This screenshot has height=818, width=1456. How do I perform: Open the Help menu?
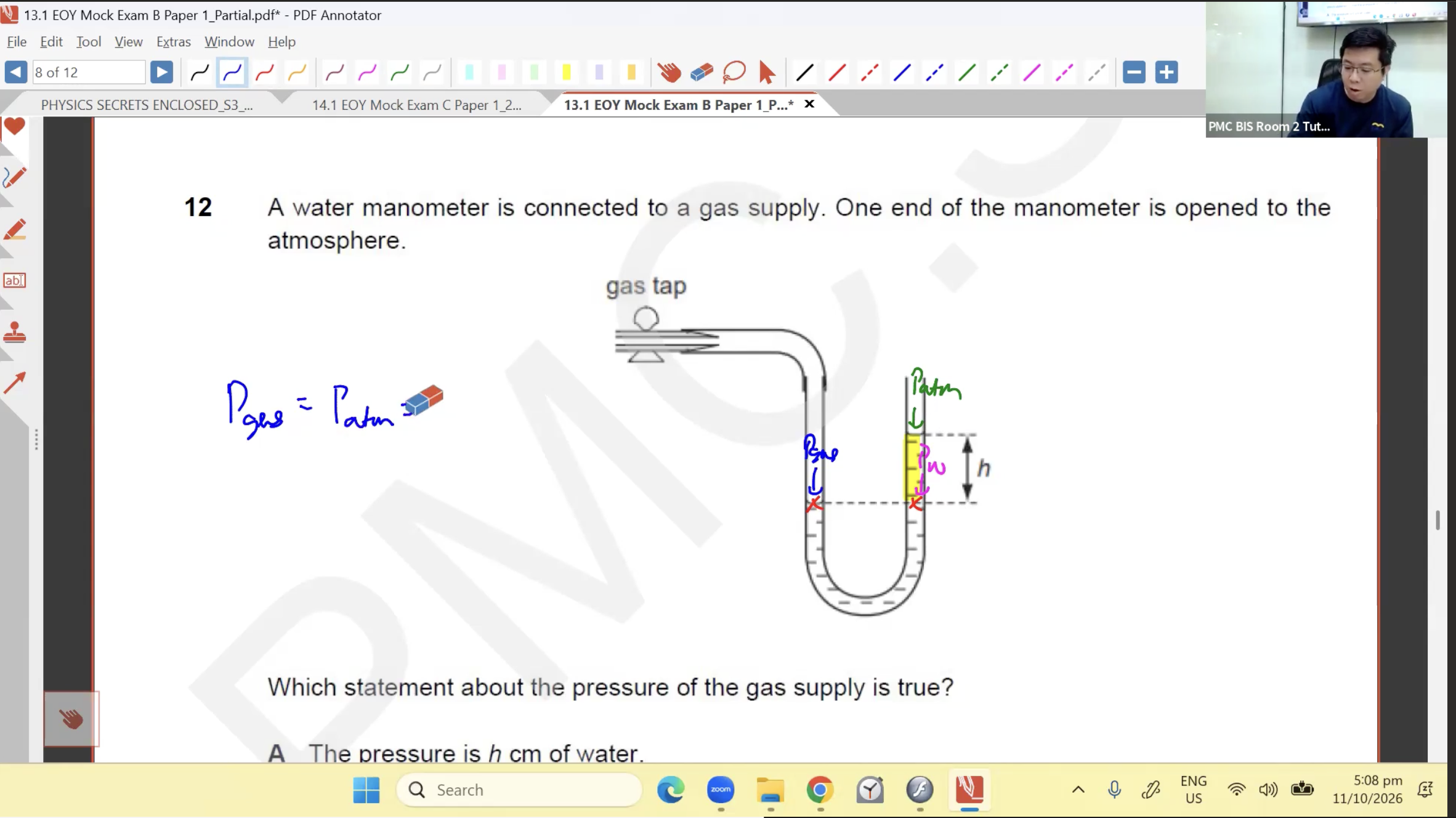(281, 41)
